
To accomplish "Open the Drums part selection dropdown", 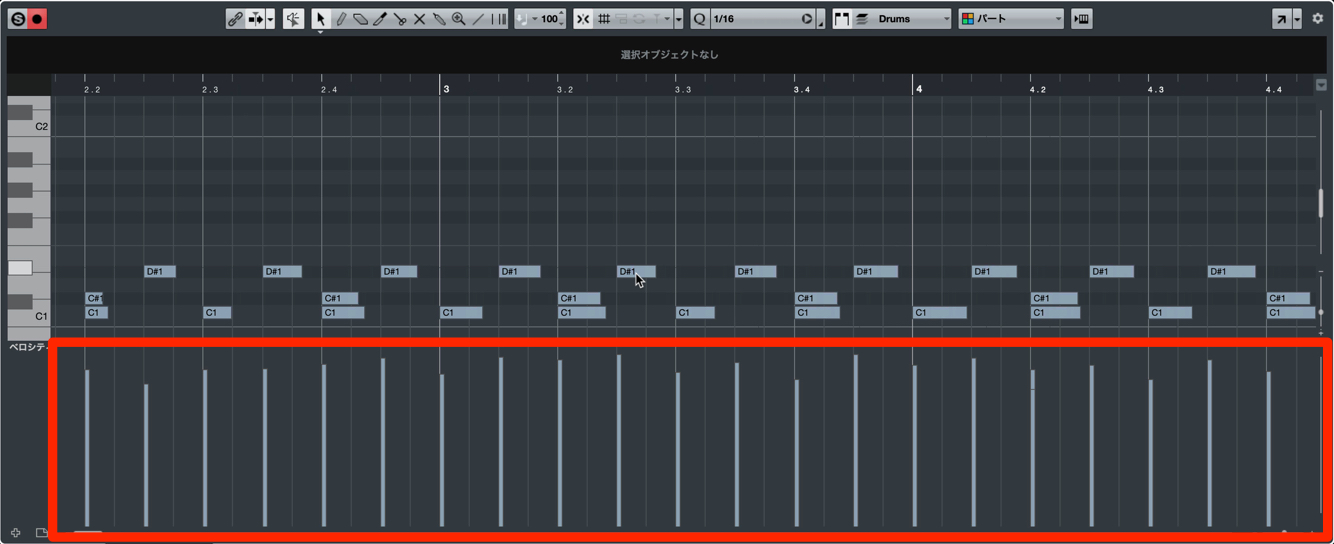I will coord(911,19).
